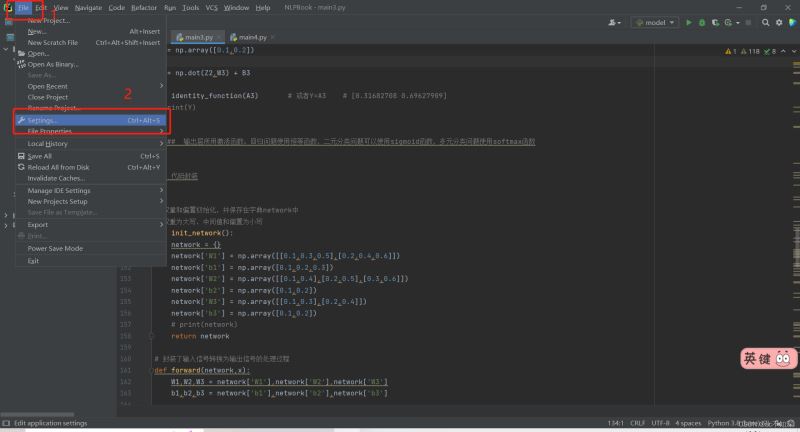800x432 pixels.
Task: Switch to the main3.py editor tab
Action: (x=198, y=37)
